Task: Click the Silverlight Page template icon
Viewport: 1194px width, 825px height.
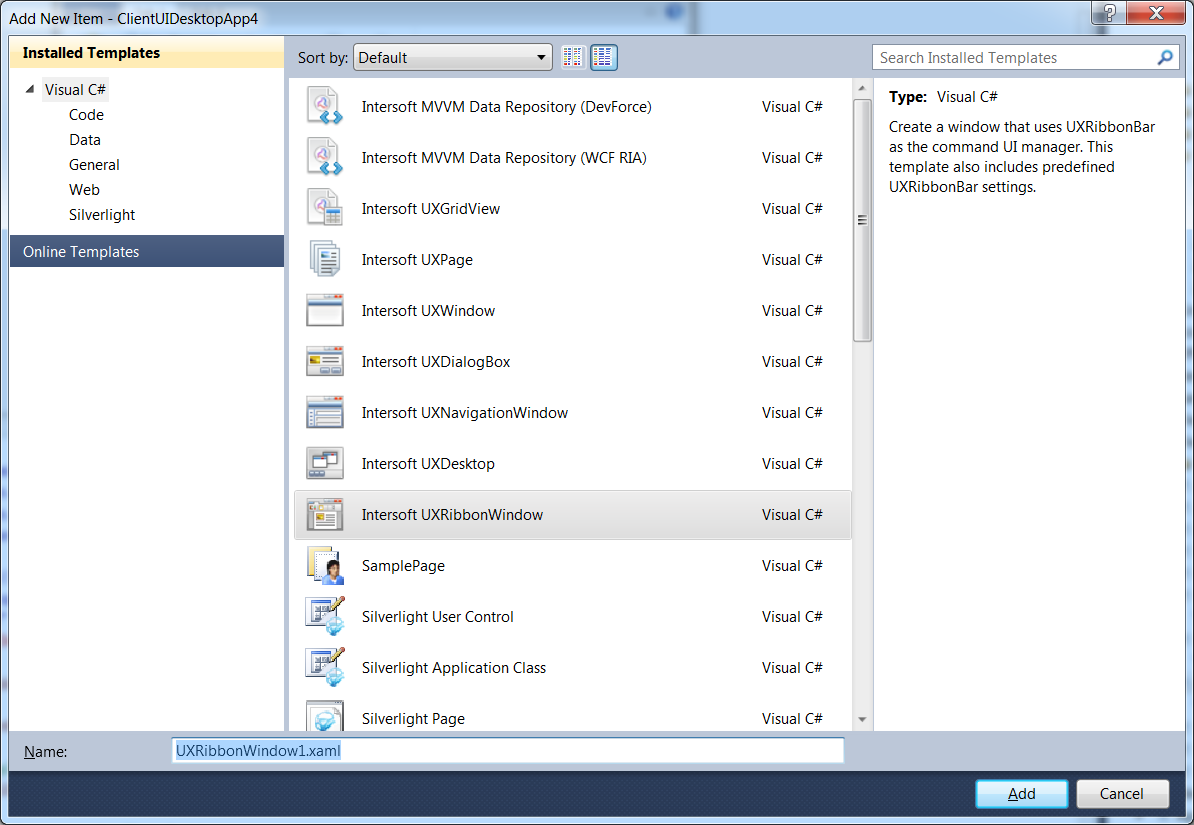Action: (x=325, y=716)
